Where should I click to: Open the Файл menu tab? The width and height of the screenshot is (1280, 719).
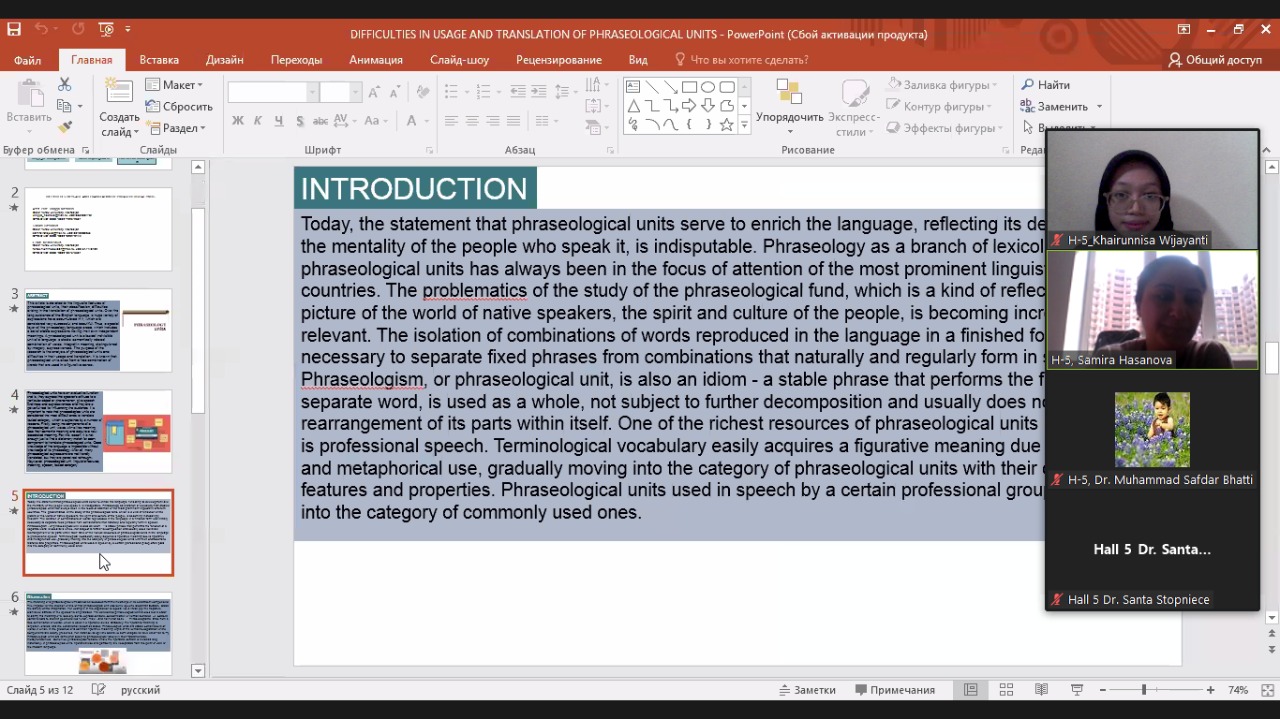28,60
